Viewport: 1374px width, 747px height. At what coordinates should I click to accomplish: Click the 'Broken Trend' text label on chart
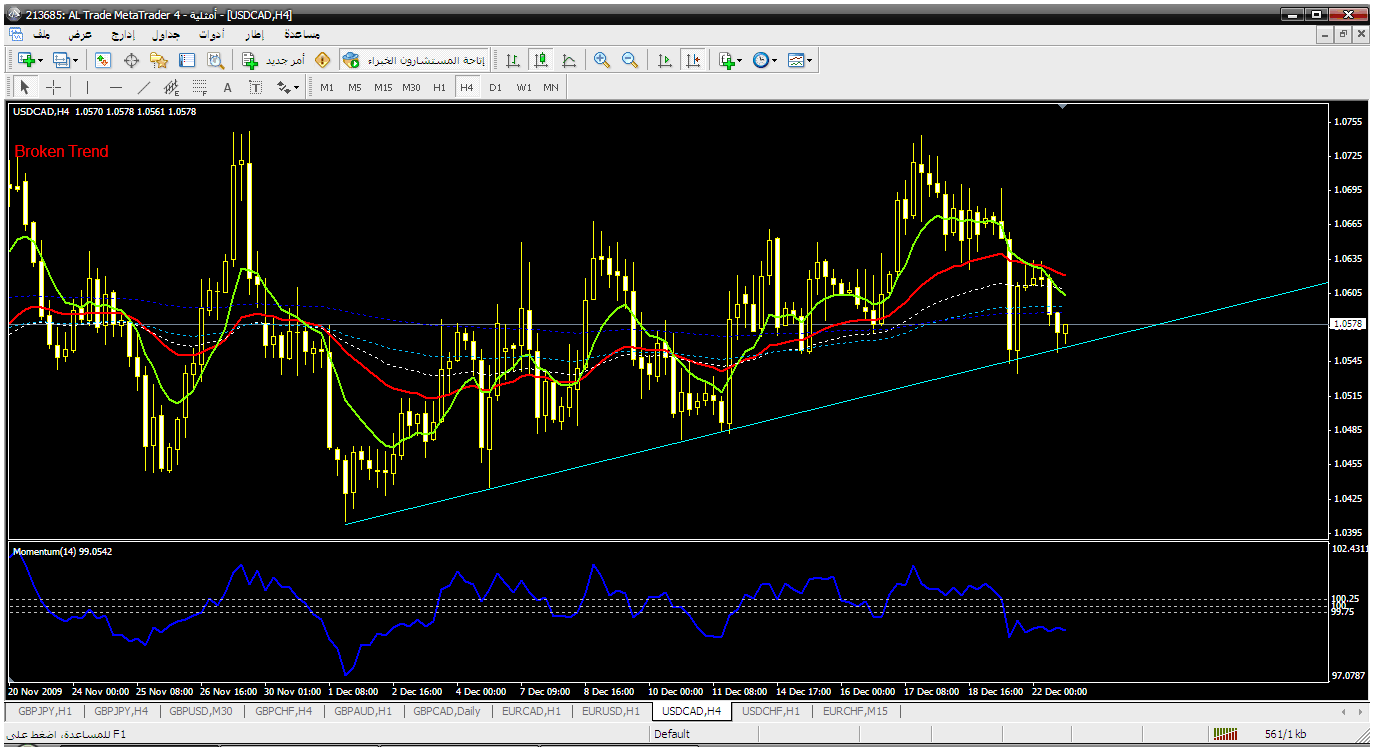pyautogui.click(x=61, y=152)
